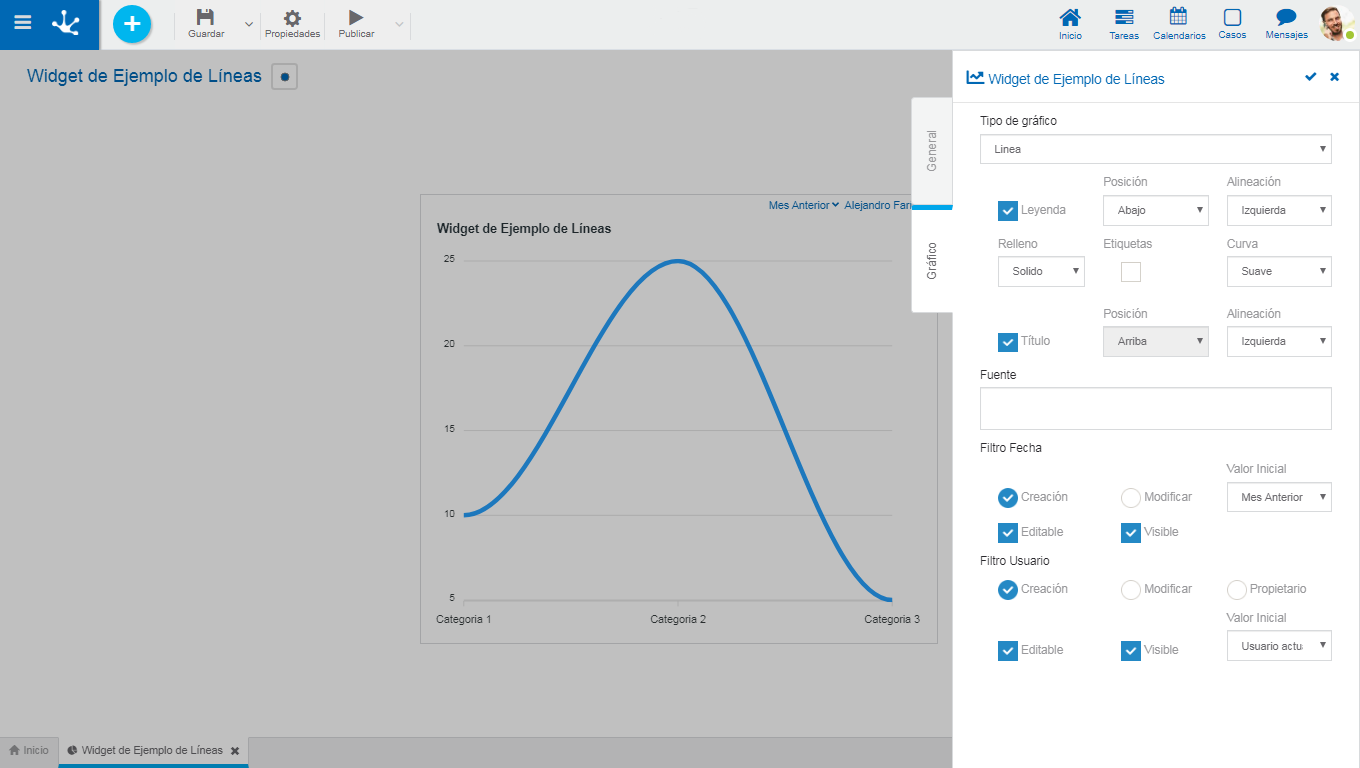Close the widget properties panel
The image size is (1360, 768).
click(x=1334, y=77)
